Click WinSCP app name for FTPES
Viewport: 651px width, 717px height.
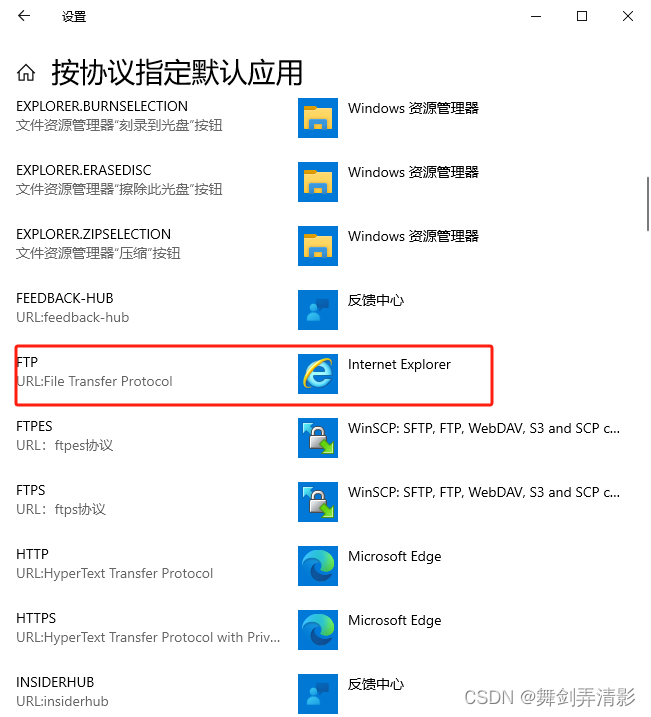coord(484,428)
